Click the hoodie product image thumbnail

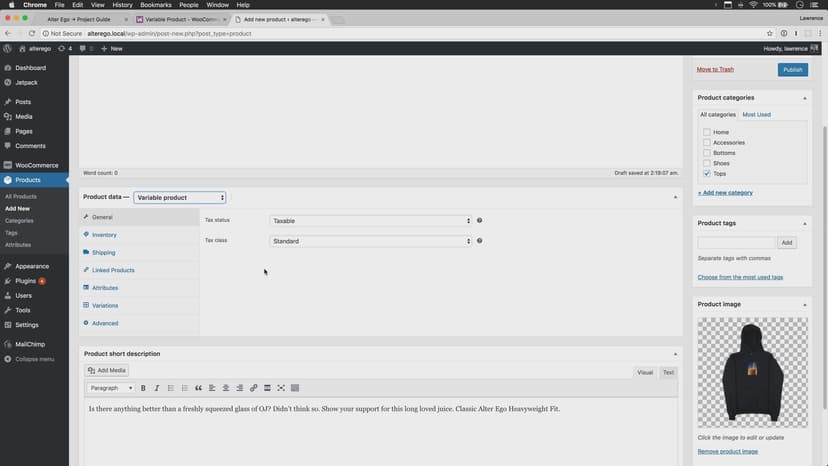752,372
